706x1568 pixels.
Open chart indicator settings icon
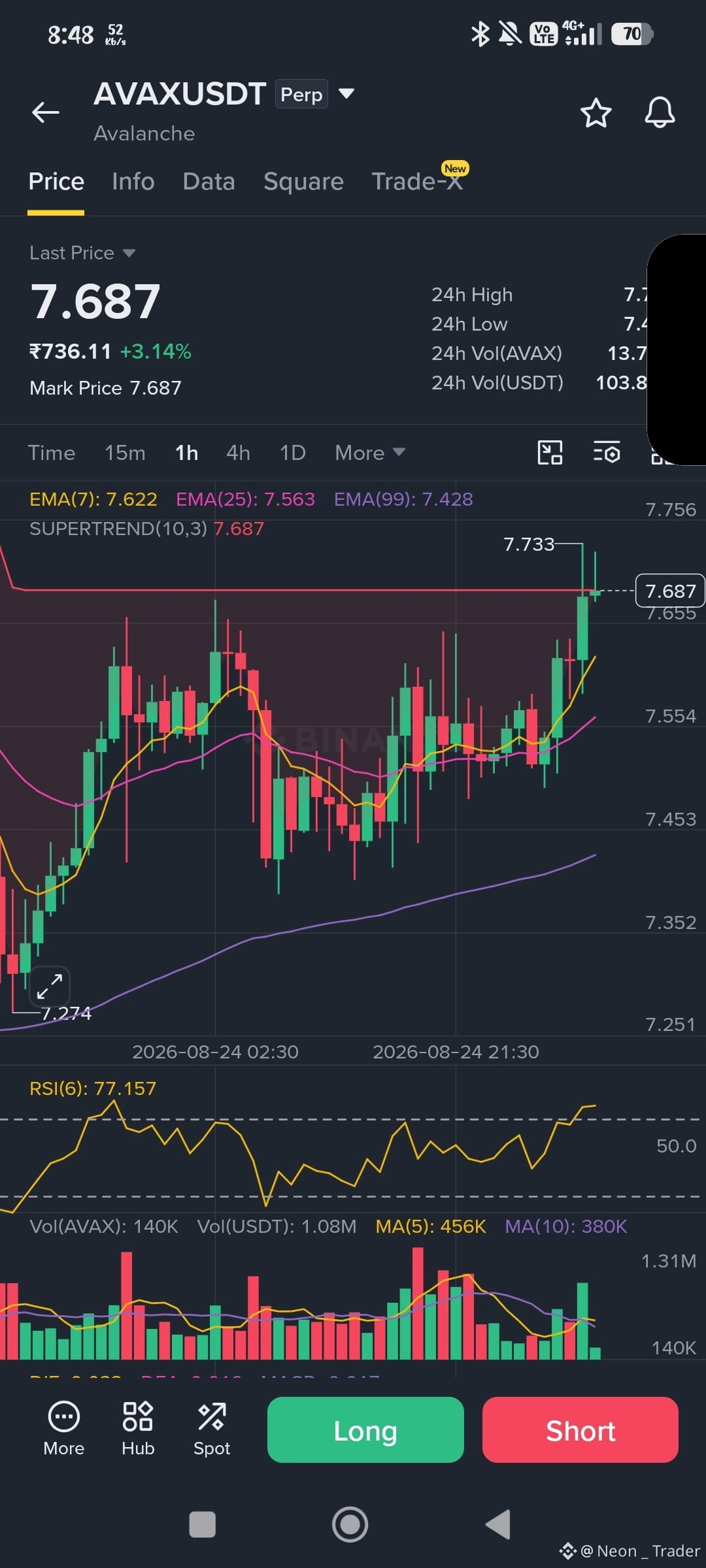coord(607,452)
